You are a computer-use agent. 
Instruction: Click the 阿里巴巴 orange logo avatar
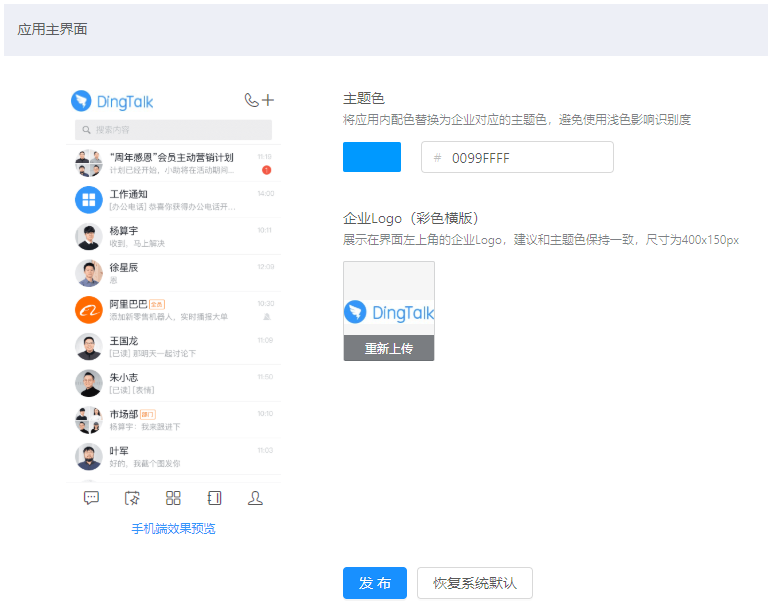(89, 310)
